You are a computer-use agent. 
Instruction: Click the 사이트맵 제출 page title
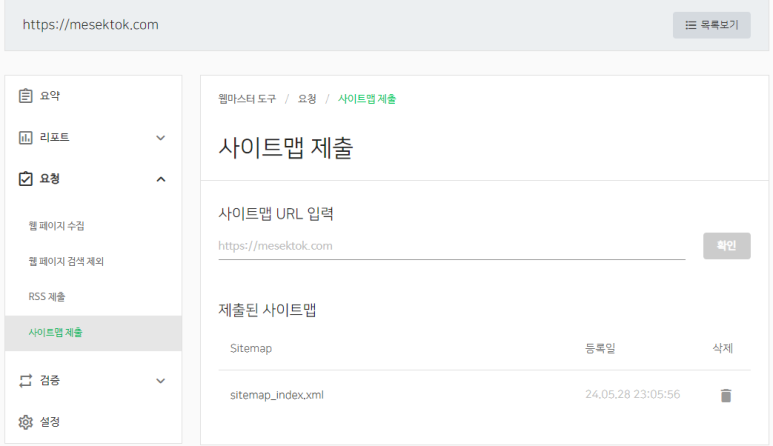click(286, 147)
